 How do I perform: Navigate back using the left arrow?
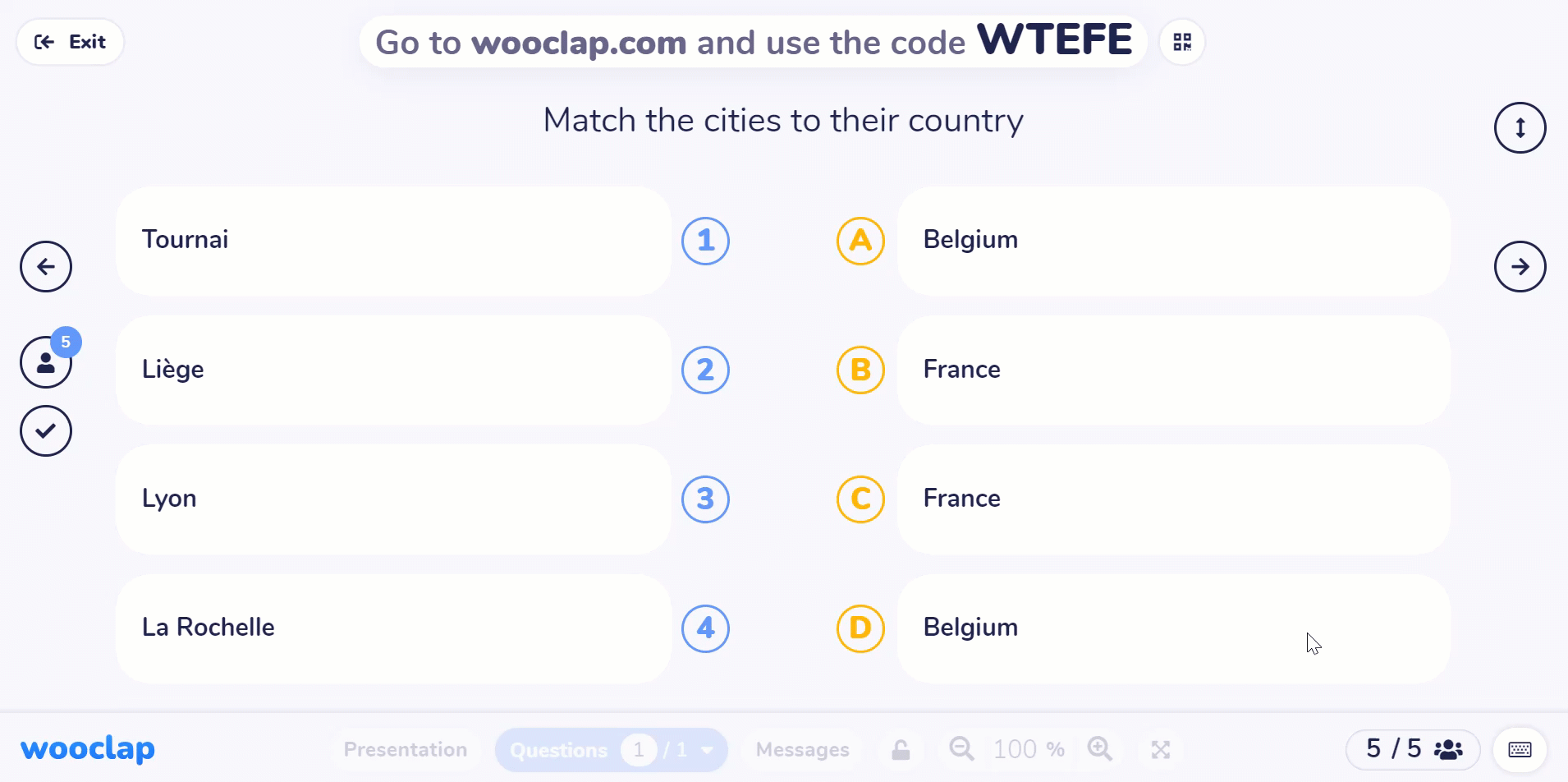pyautogui.click(x=46, y=266)
